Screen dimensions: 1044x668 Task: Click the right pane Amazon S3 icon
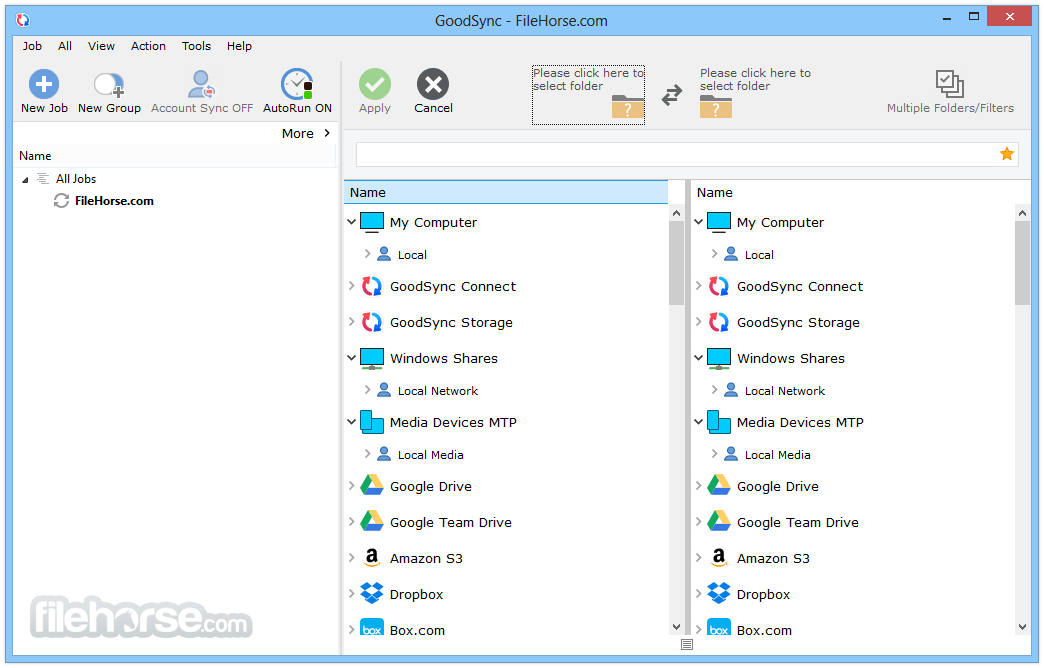click(x=718, y=558)
